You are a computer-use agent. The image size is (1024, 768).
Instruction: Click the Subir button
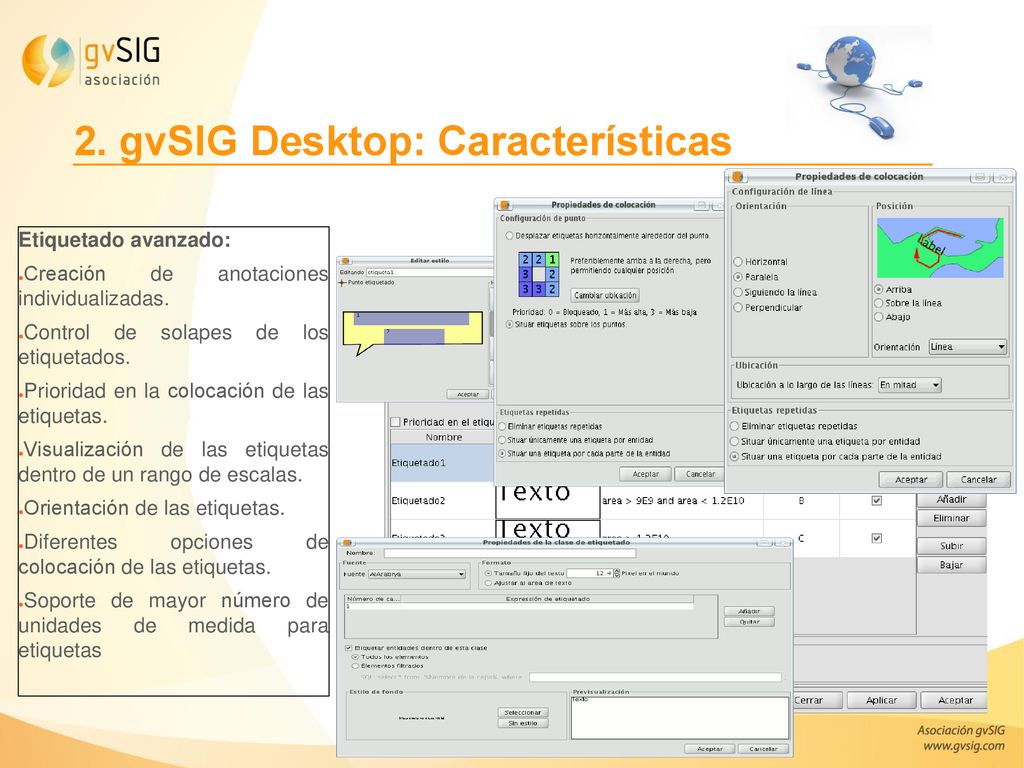tap(951, 546)
